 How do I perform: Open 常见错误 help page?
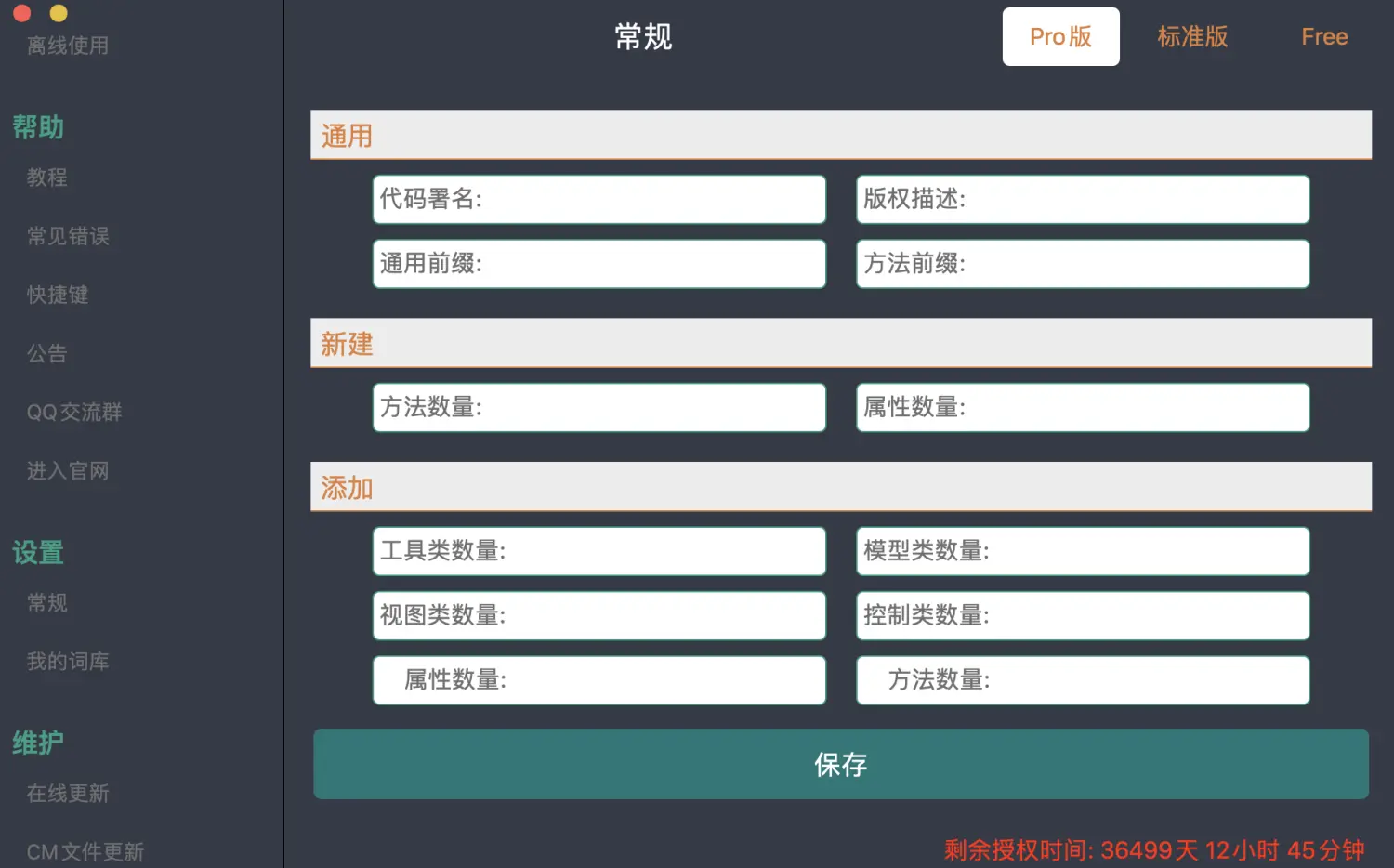[68, 236]
